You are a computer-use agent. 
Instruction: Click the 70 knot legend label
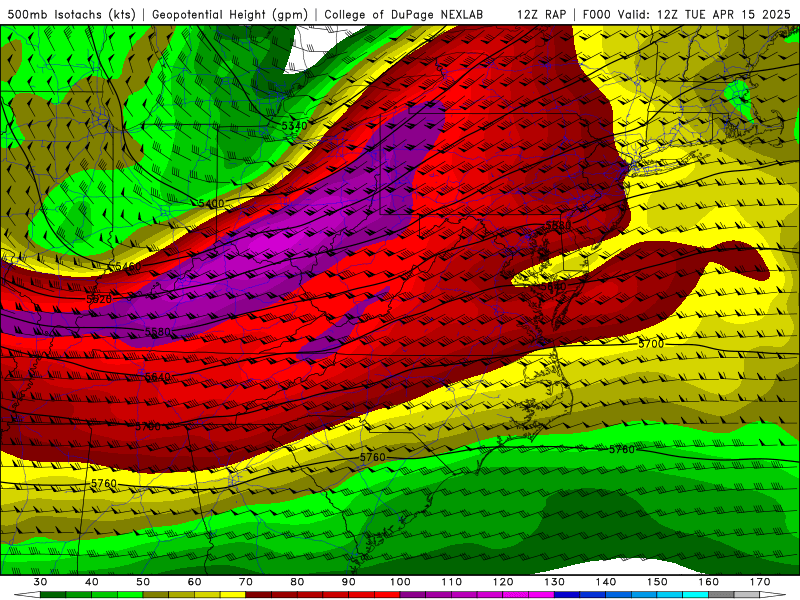pyautogui.click(x=246, y=582)
